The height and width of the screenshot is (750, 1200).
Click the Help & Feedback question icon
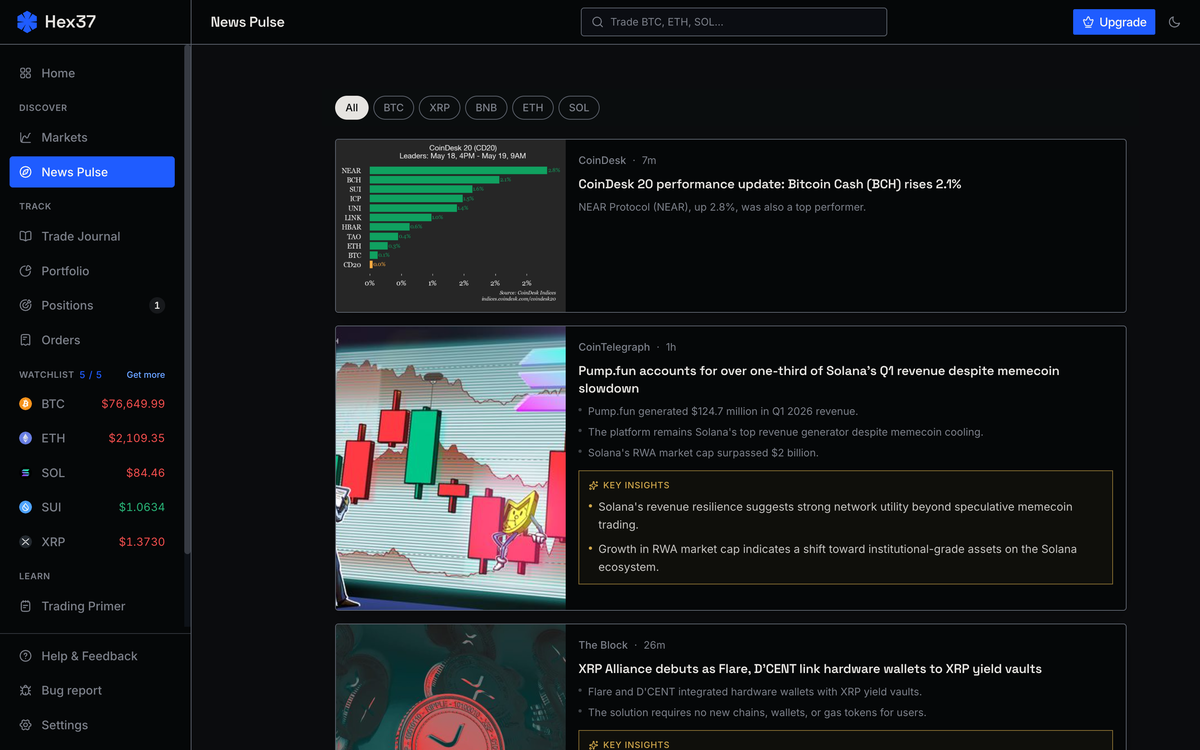click(26, 656)
